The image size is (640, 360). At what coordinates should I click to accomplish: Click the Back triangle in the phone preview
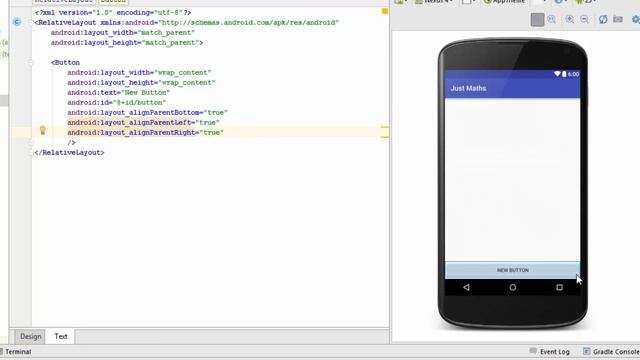coord(466,287)
